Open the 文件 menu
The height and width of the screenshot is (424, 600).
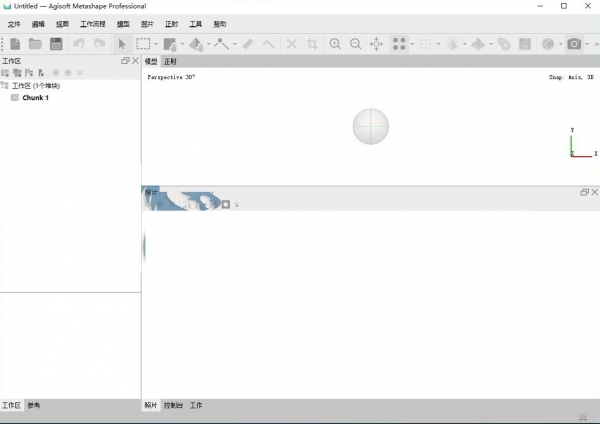pos(14,24)
